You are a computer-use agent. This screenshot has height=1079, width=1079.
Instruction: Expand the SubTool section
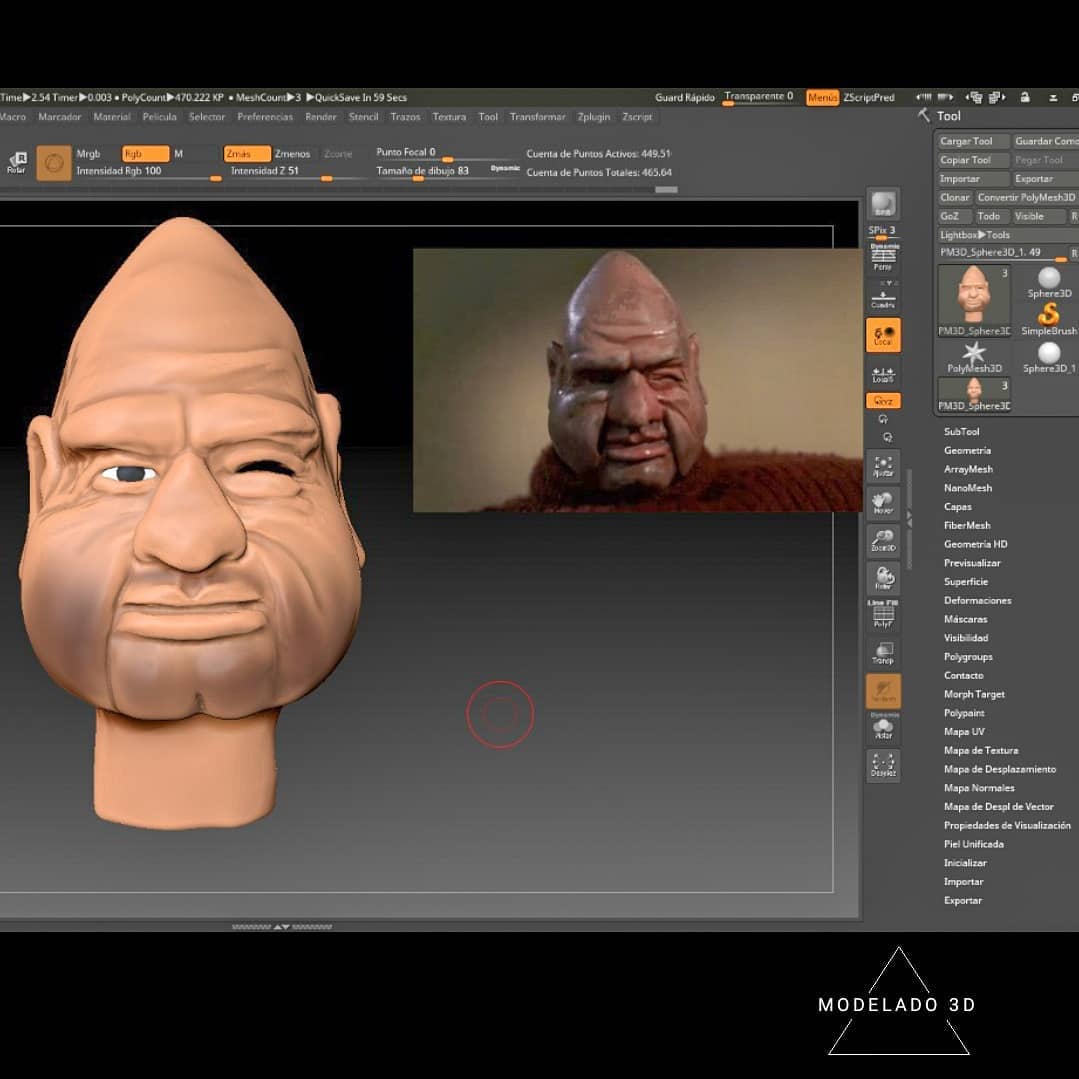962,431
